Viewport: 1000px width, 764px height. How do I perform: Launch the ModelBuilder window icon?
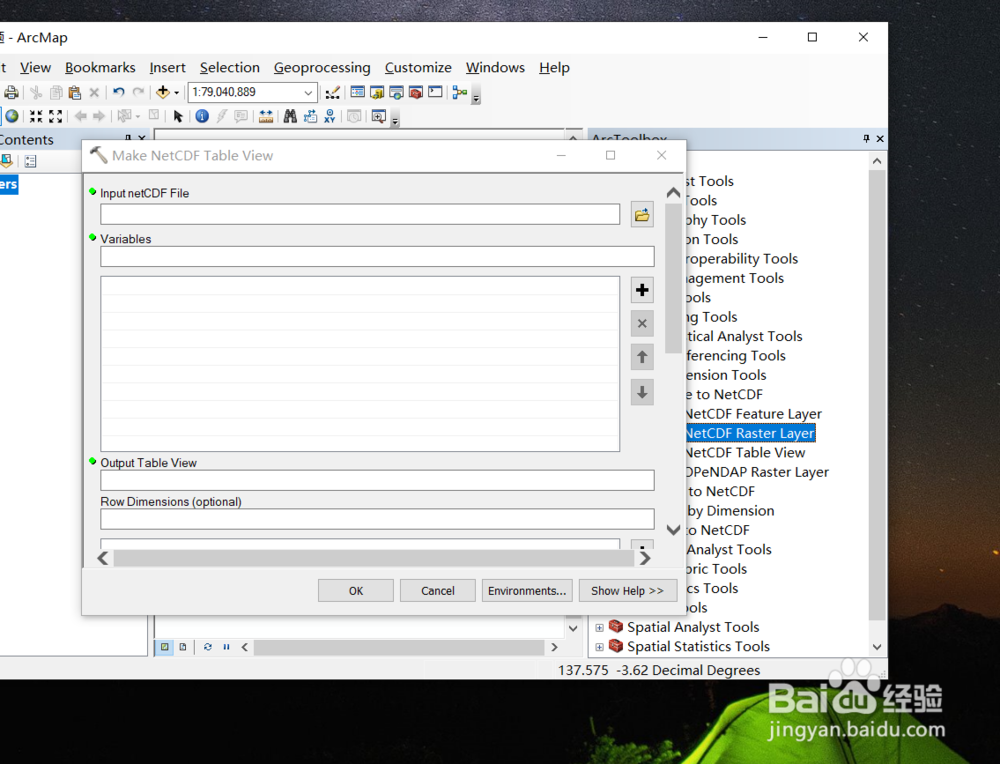(x=460, y=93)
